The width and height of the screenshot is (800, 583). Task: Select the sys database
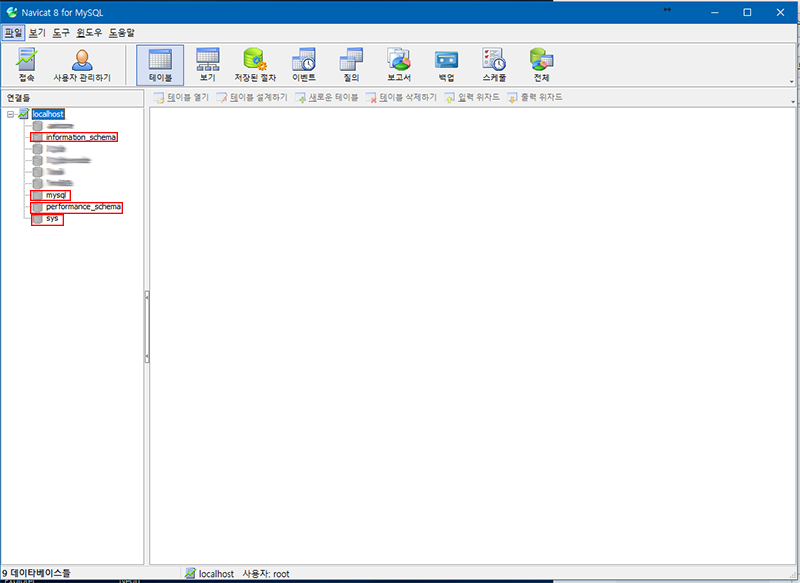point(52,219)
